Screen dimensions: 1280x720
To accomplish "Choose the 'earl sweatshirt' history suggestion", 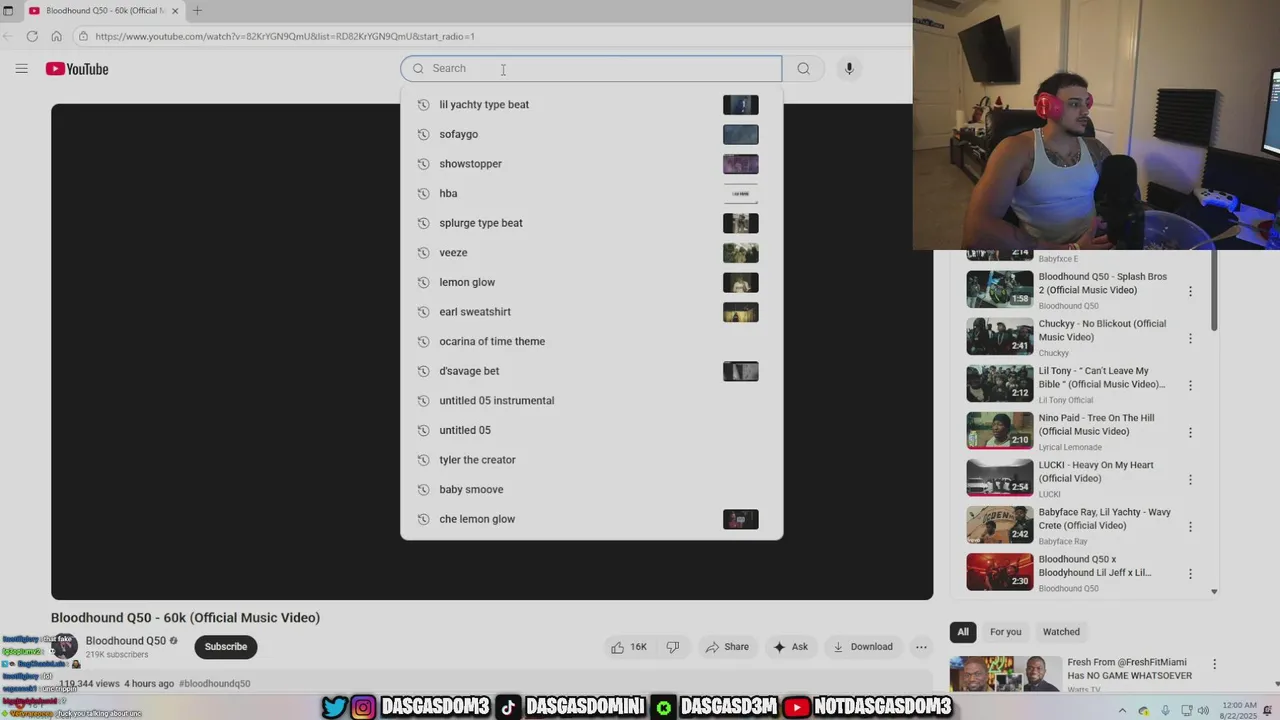I will [591, 312].
